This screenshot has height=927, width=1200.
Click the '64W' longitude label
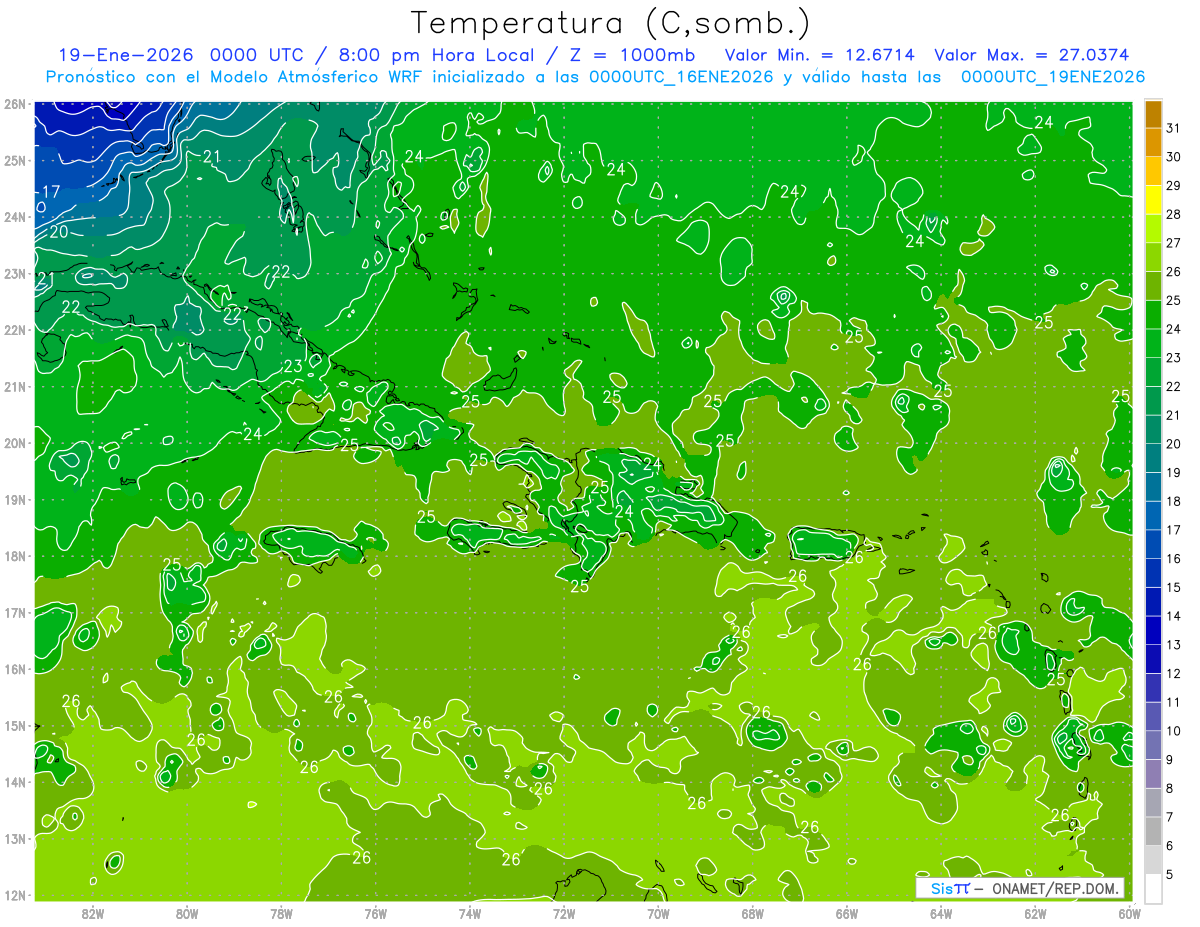[941, 914]
